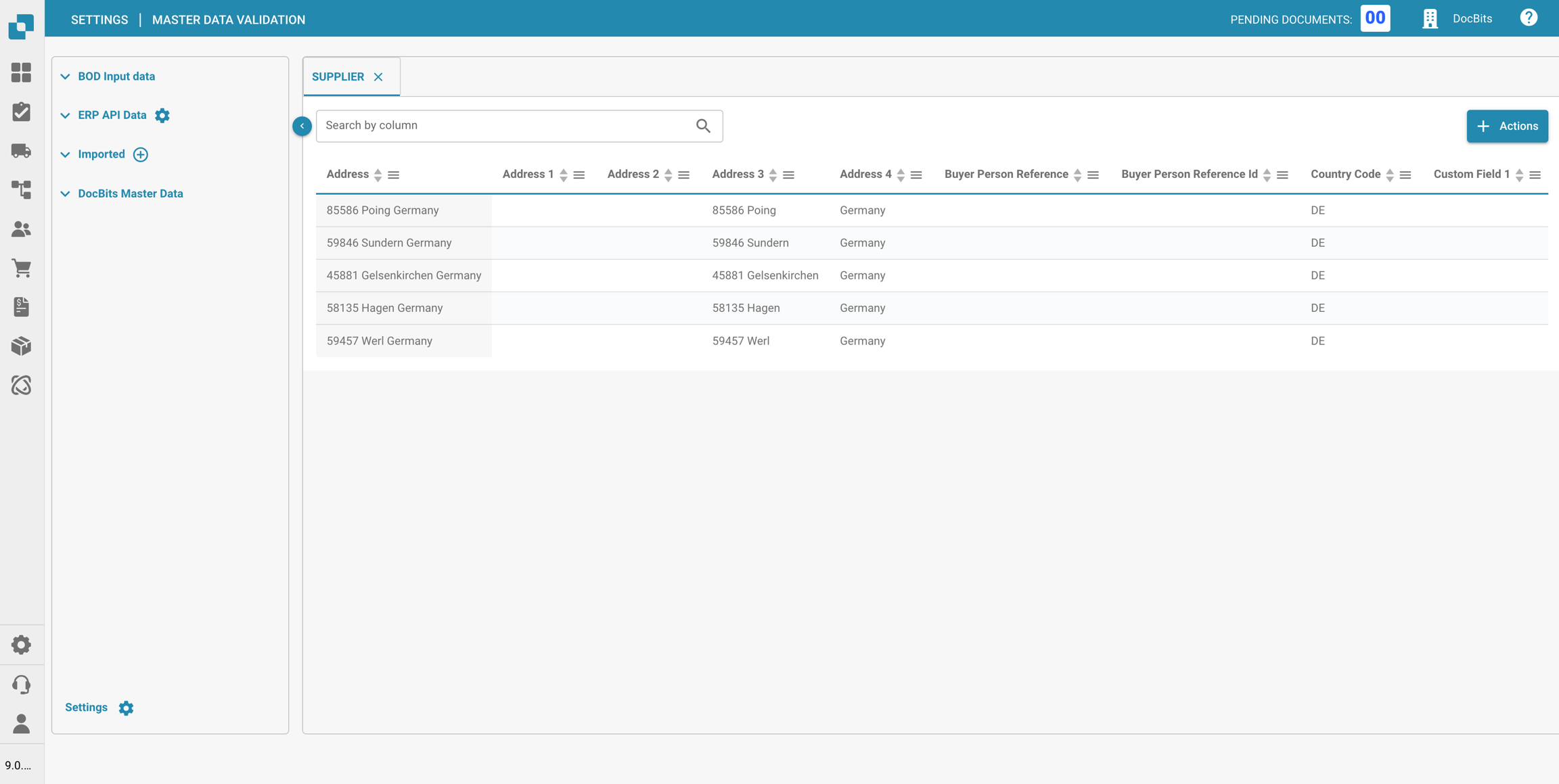Screen dimensions: 1559x784
Task: Select the SUPPLIER tab
Action: [x=338, y=77]
